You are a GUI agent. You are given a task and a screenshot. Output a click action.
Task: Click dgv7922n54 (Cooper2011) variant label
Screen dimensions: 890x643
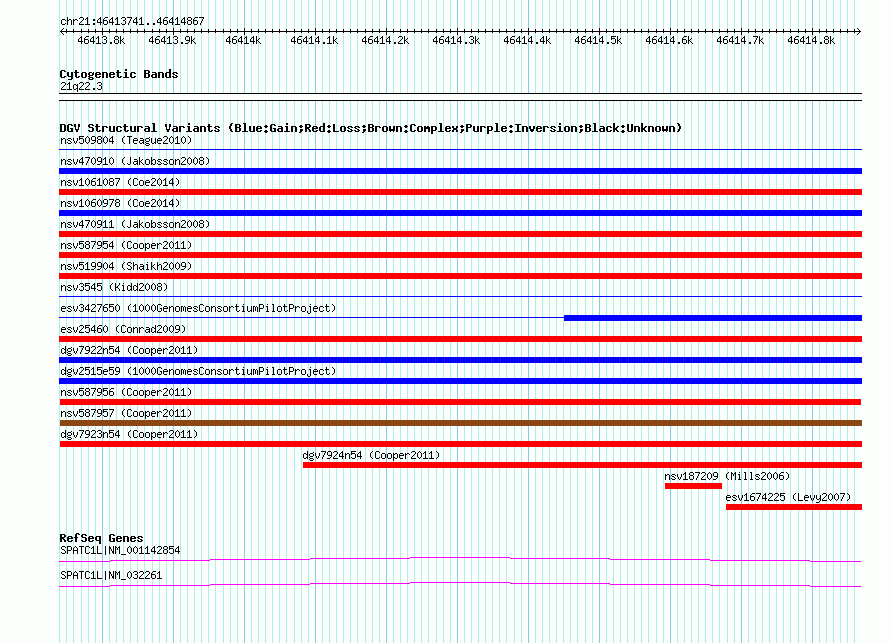[129, 350]
